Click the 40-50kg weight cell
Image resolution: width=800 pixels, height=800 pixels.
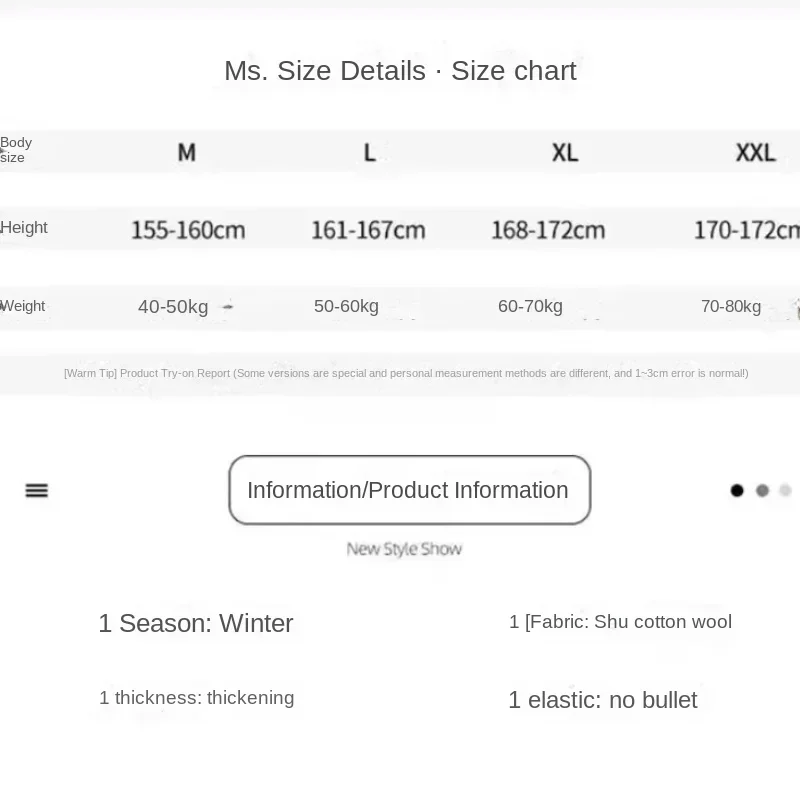pyautogui.click(x=173, y=307)
